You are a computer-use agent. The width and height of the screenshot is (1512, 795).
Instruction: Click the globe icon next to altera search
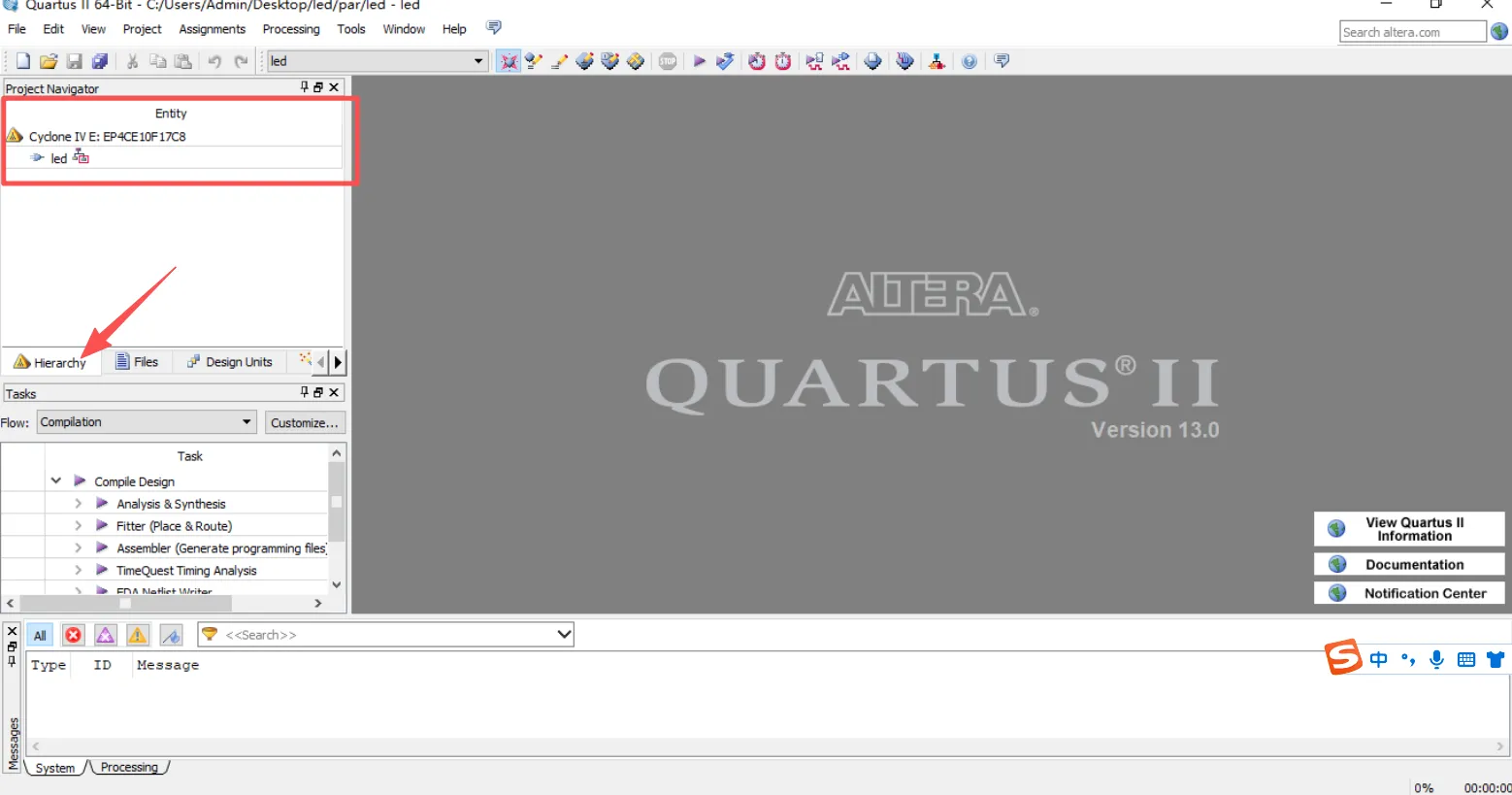point(1499,31)
